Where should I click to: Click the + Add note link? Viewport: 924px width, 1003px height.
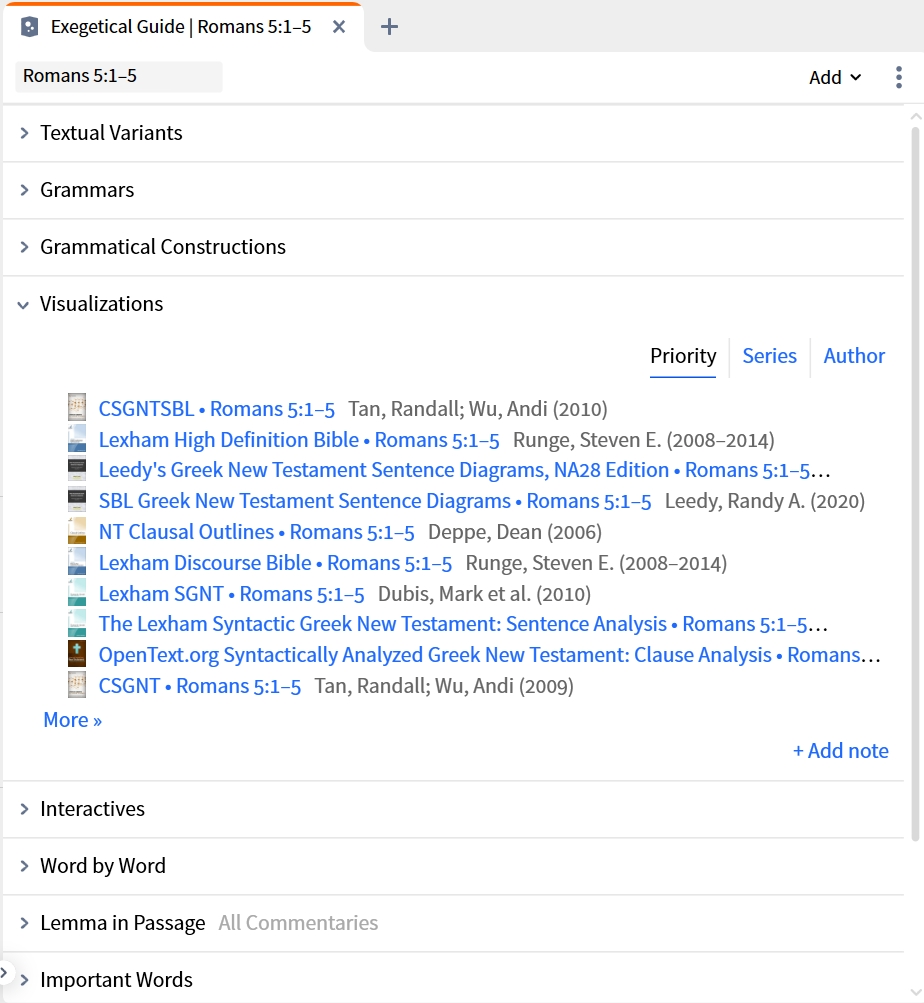840,750
